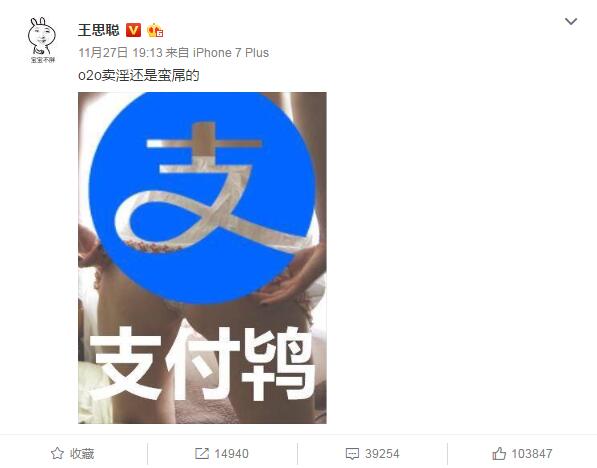
Task: Open the attached post image
Action: point(202,258)
